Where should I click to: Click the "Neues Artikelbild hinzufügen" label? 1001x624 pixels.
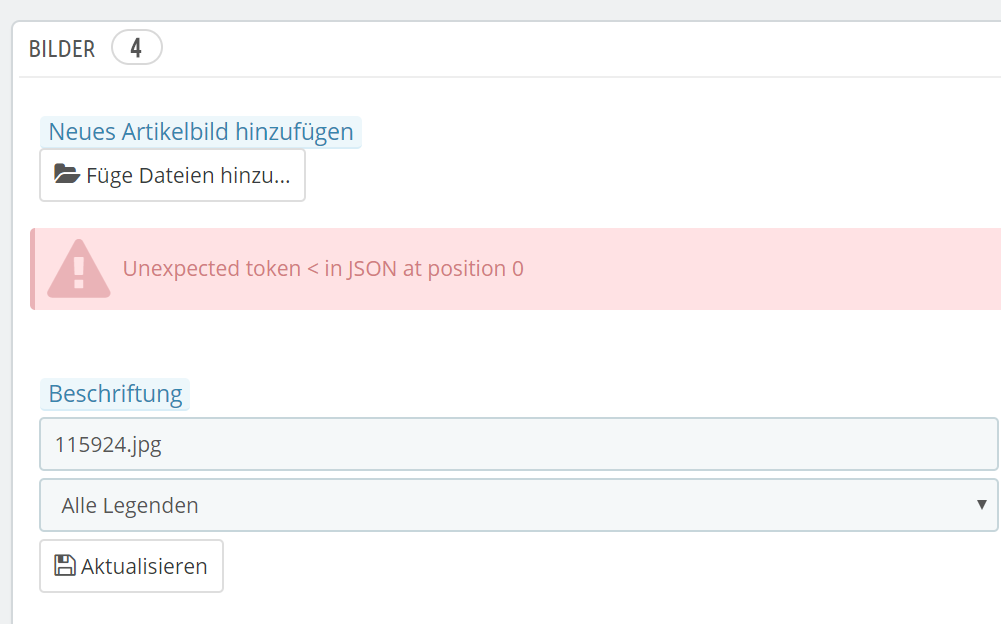point(200,132)
